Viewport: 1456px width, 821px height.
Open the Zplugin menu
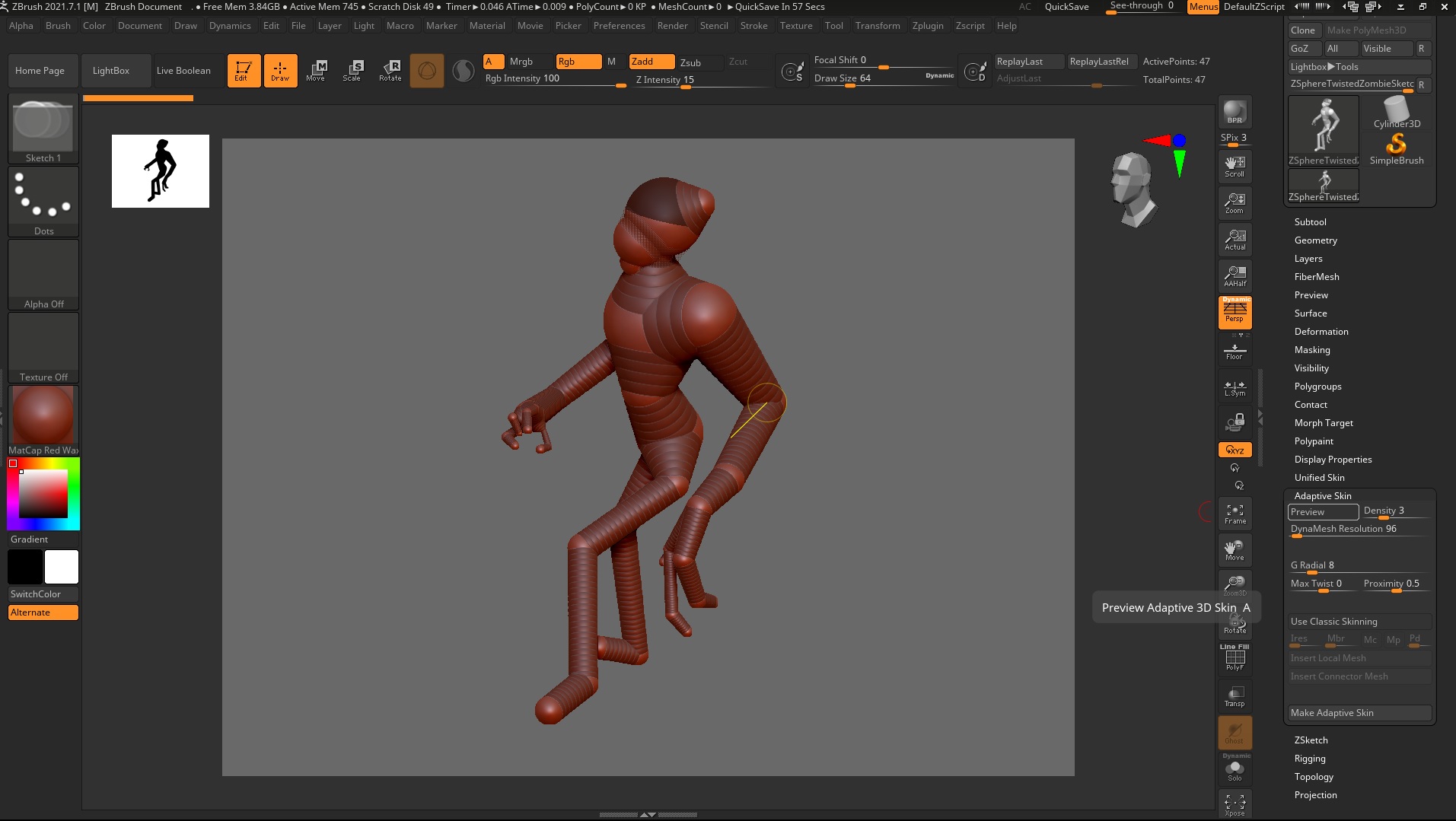[927, 26]
